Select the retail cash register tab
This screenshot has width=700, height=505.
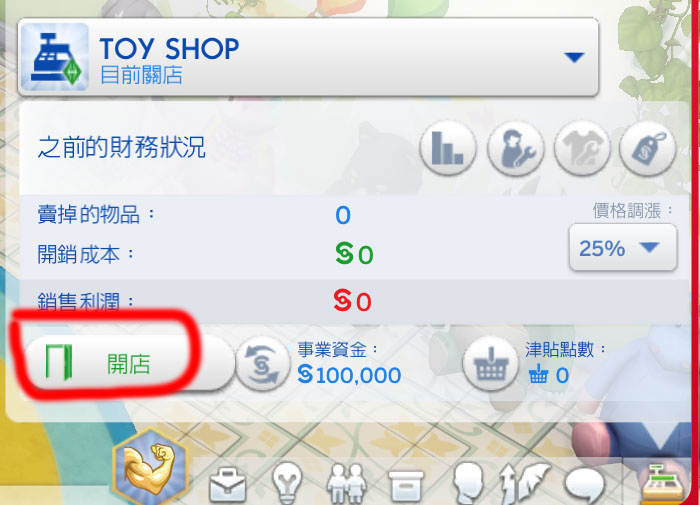pos(662,482)
